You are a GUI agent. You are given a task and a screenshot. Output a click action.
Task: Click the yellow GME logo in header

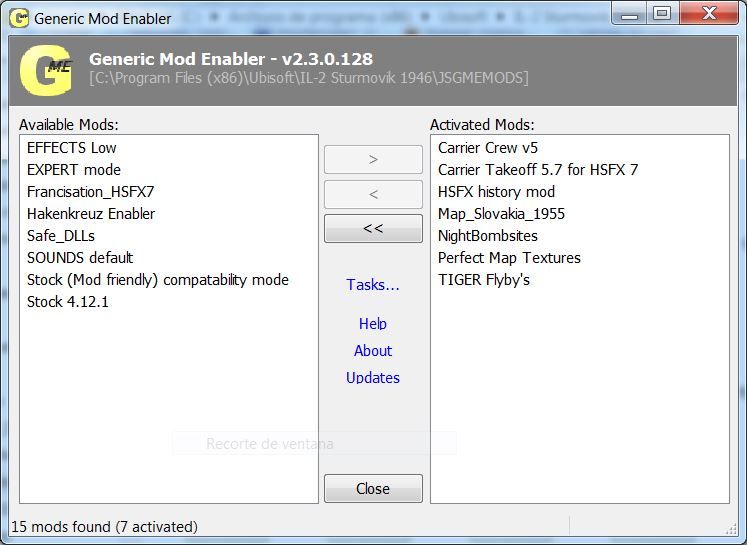[x=44, y=69]
